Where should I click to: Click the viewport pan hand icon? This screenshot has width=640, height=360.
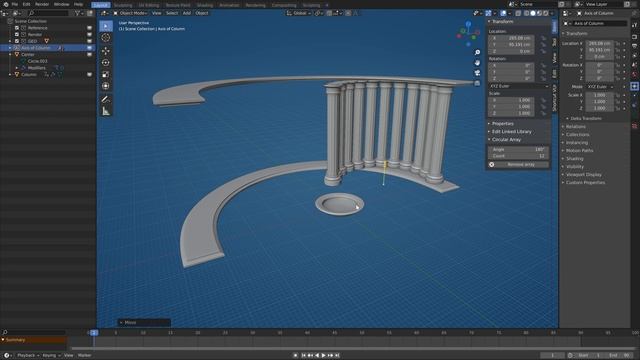(477, 63)
